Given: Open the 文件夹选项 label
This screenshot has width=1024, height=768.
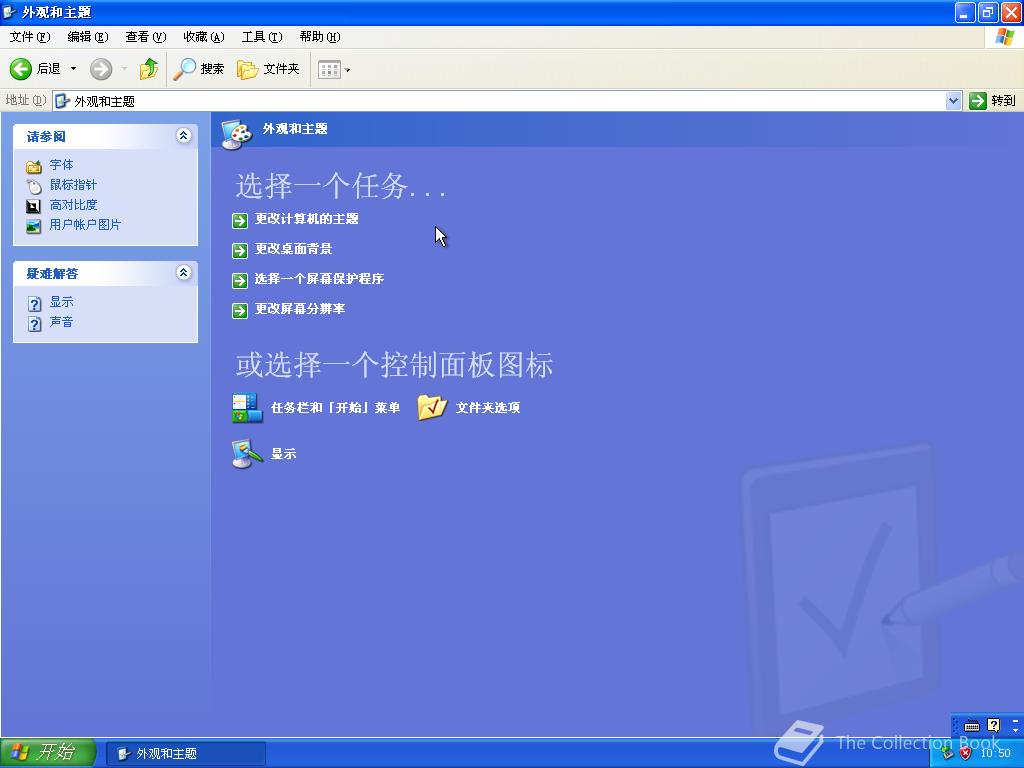Looking at the screenshot, I should [488, 408].
